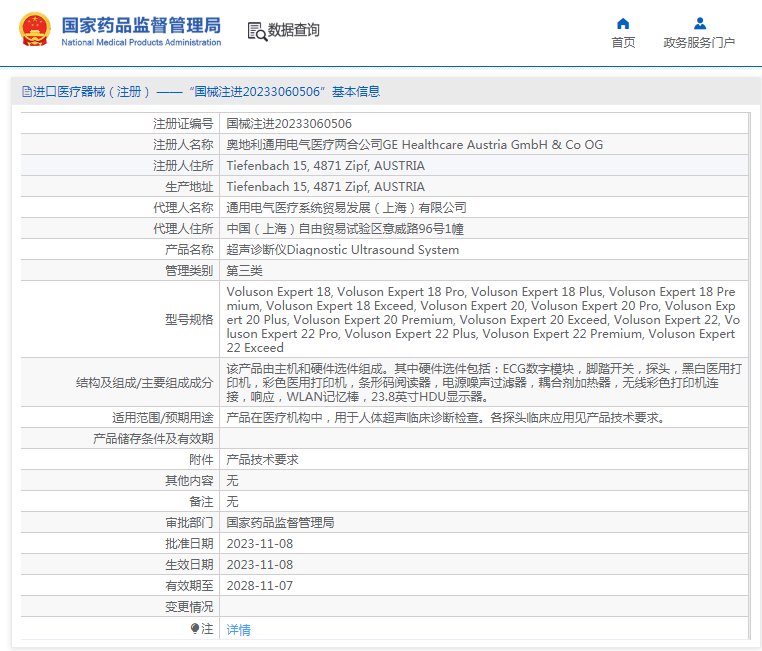Viewport: 762px width, 651px height.
Task: Select the 生产地址 address value Tiefenbach 15
Action: pos(326,187)
